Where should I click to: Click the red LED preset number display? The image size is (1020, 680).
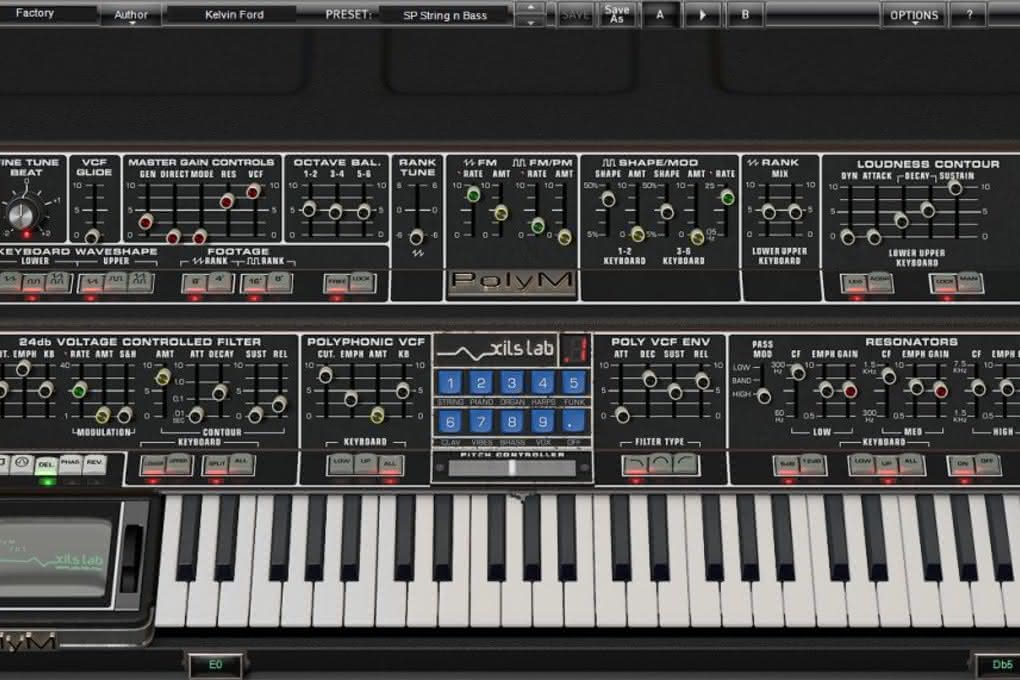tap(575, 349)
